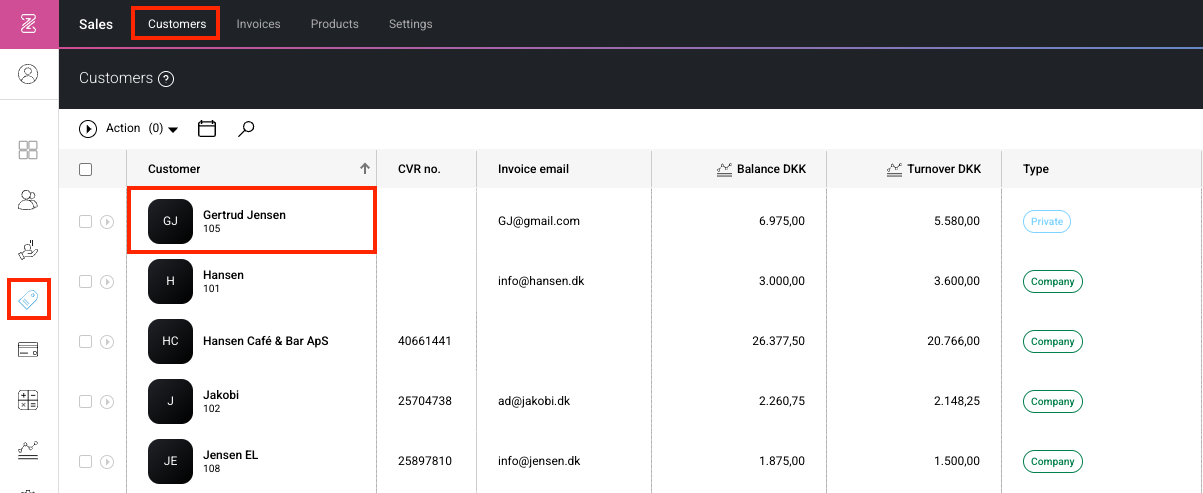This screenshot has width=1203, height=493.
Task: Click the Company badge in Jensen EL row
Action: pos(1053,462)
